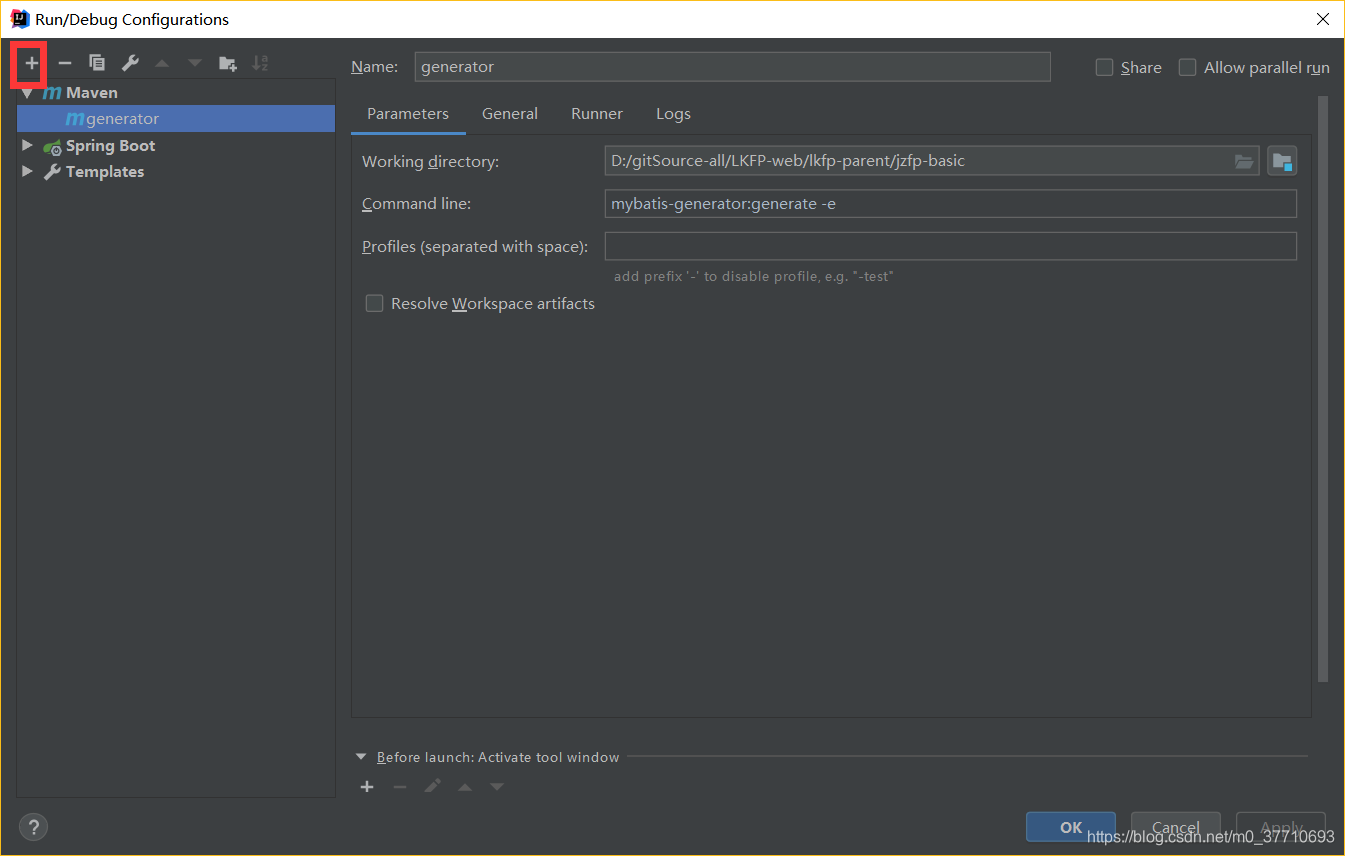The image size is (1345, 856).
Task: Collapse the Before launch section
Action: [x=361, y=757]
